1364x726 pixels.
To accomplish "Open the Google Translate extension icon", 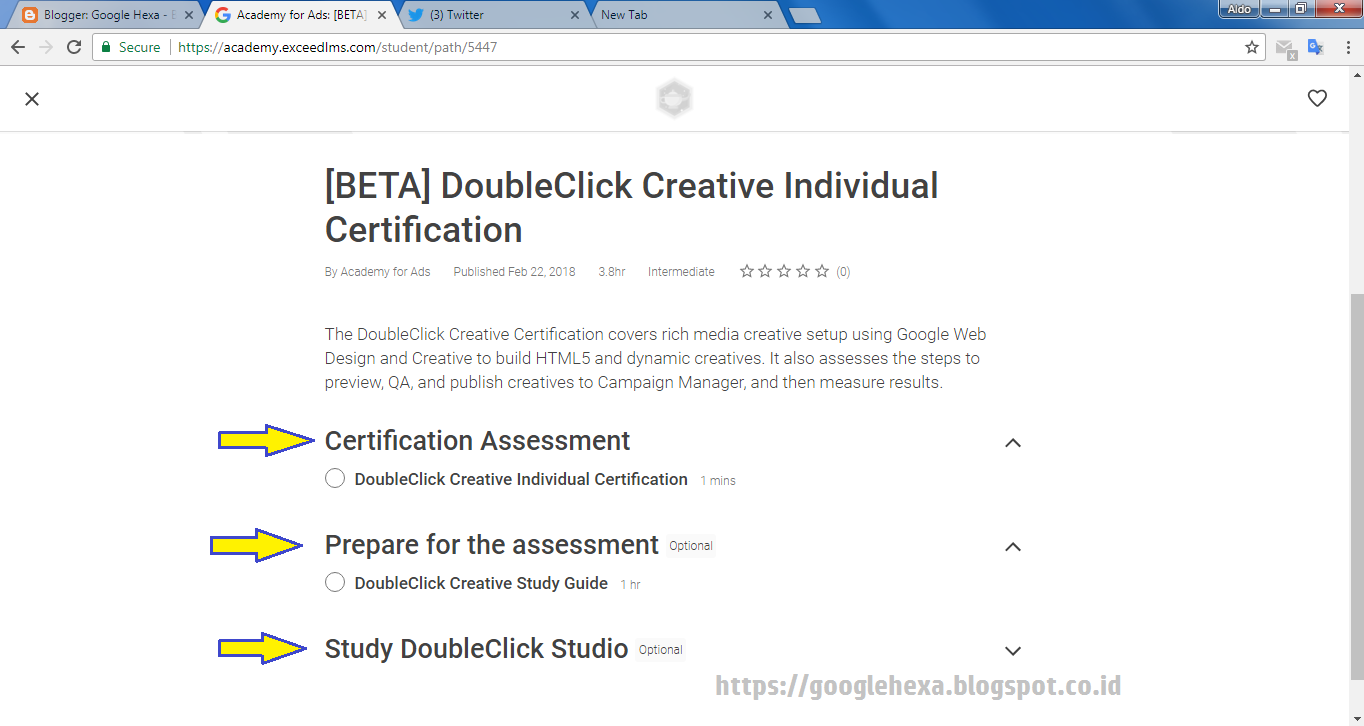I will pos(1316,47).
